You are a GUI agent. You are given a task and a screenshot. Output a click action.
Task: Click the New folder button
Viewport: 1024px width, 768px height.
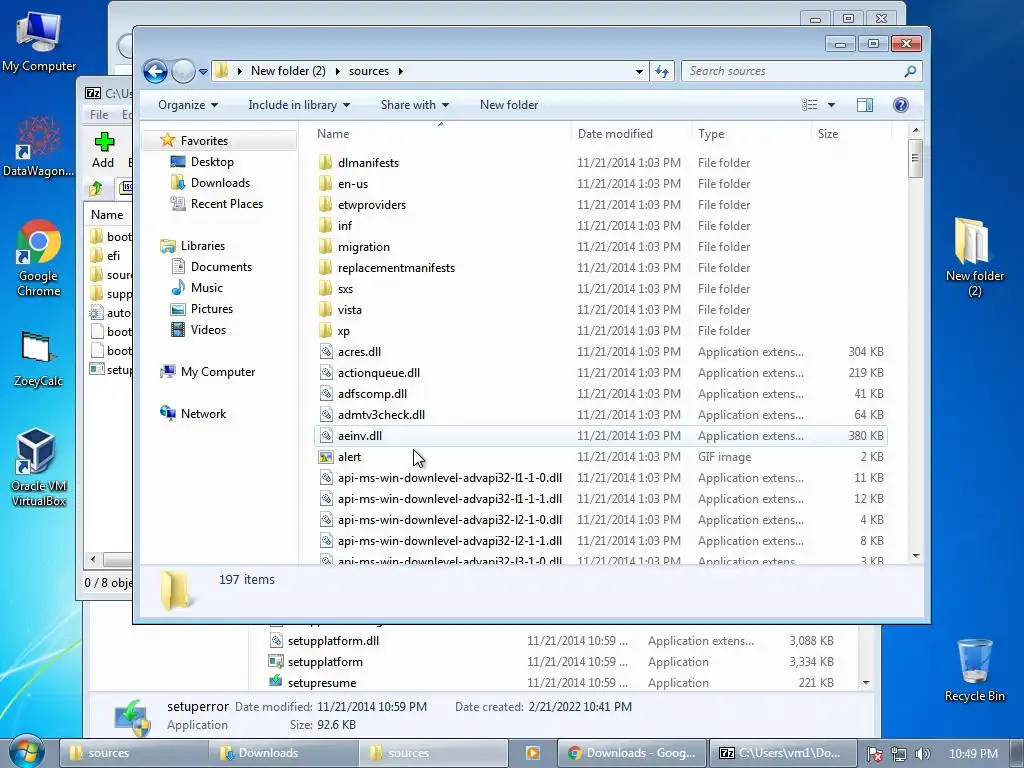tap(509, 105)
